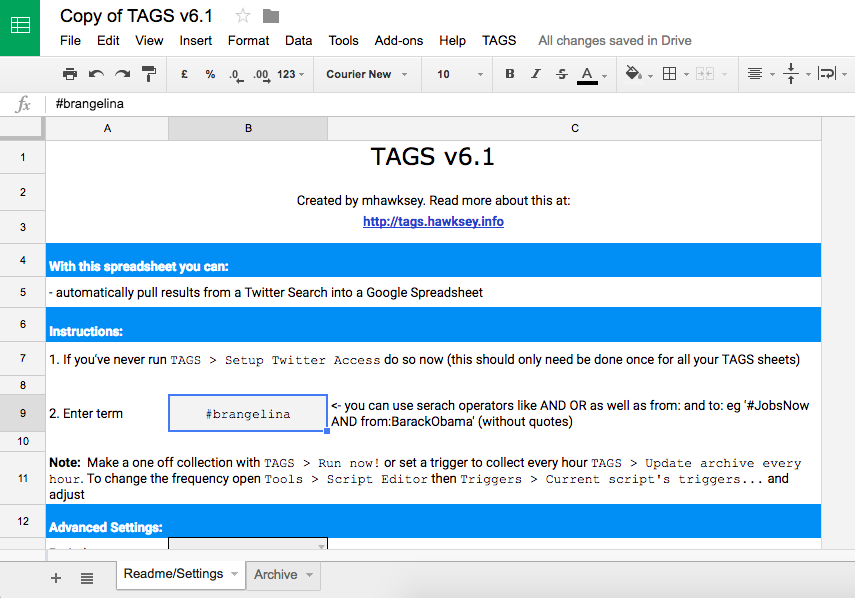Toggle bold formatting

tap(510, 74)
